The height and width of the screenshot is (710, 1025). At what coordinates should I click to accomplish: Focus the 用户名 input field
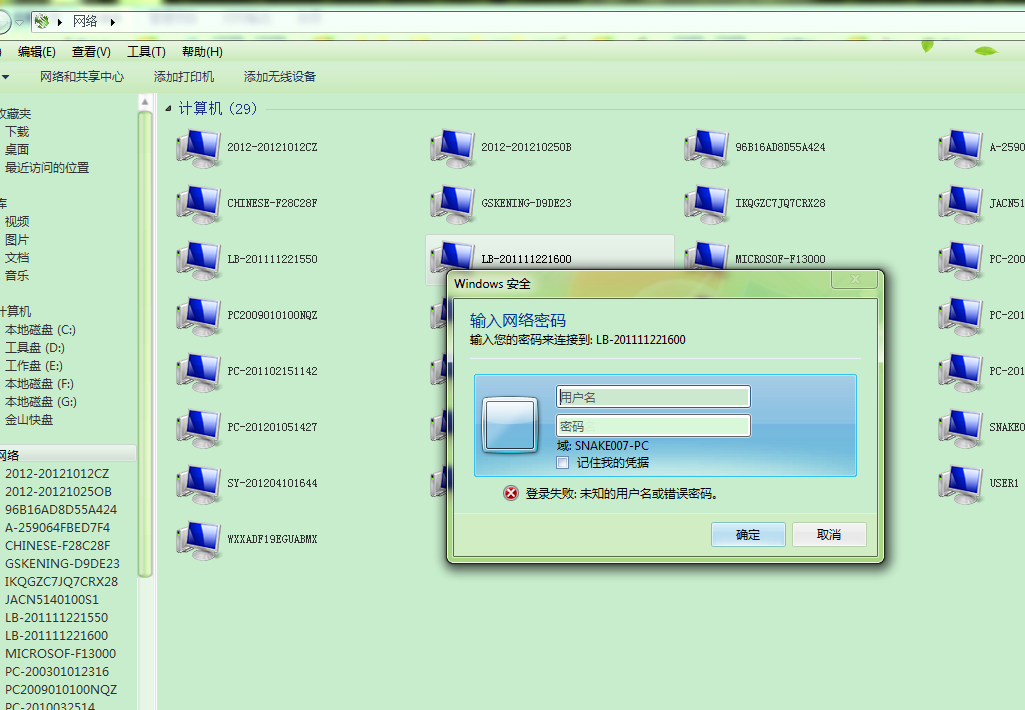tap(653, 397)
